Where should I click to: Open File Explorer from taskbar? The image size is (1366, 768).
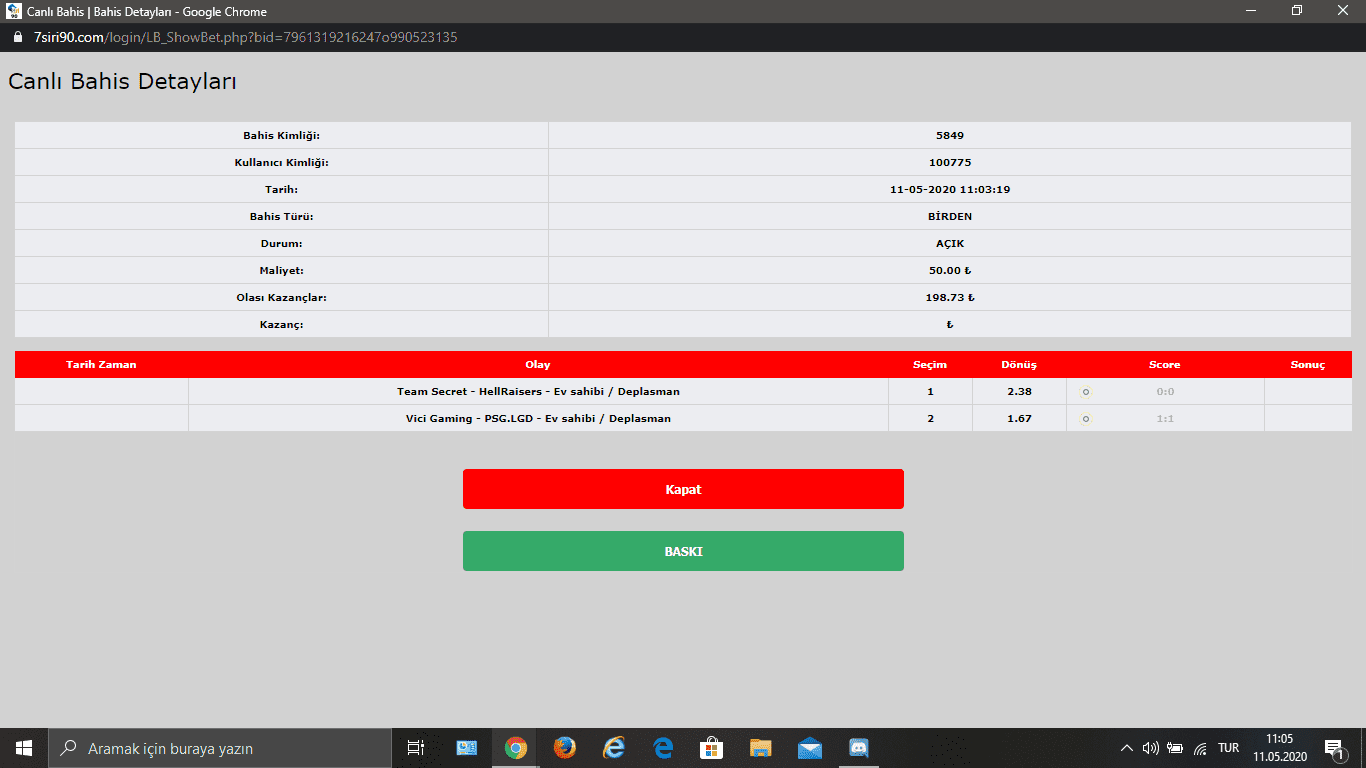click(761, 748)
